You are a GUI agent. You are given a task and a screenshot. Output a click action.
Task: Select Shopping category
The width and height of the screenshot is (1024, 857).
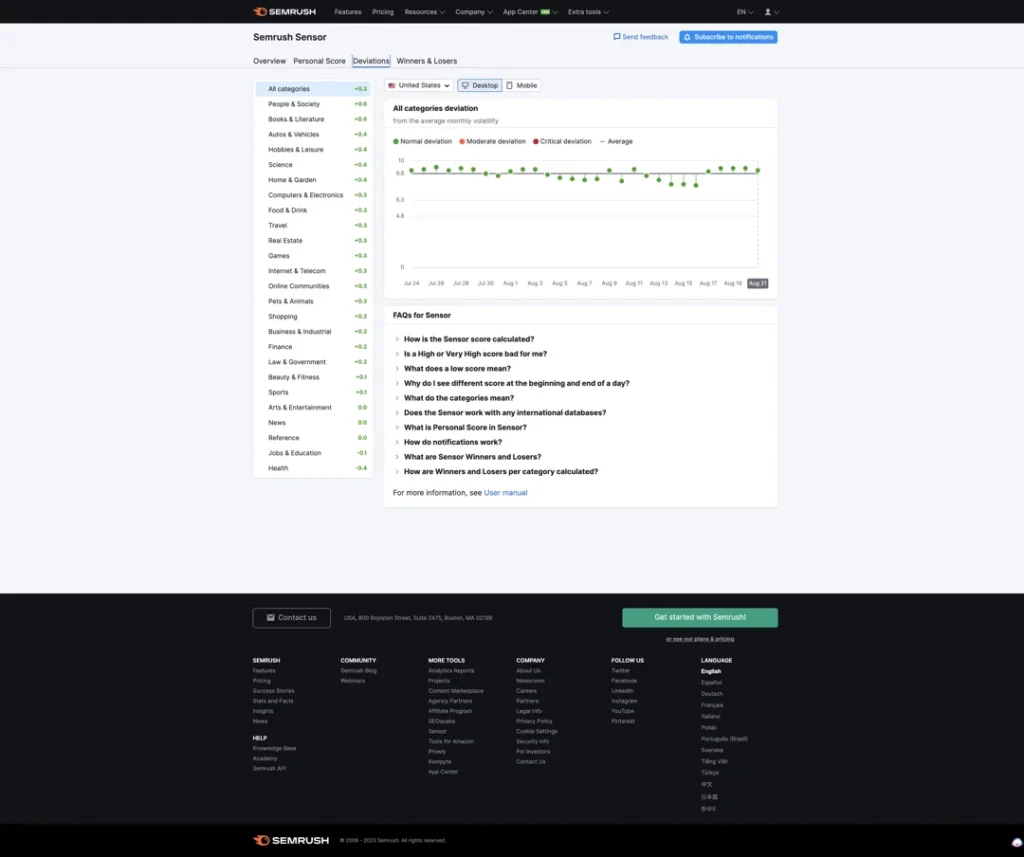click(x=313, y=316)
